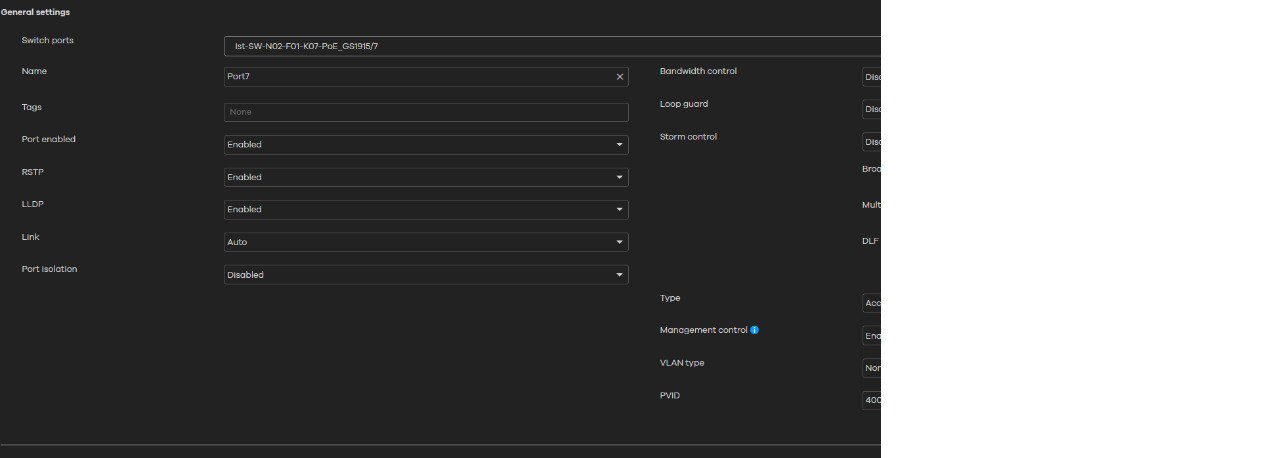The width and height of the screenshot is (1280, 458).
Task: Click the PVID input field
Action: click(871, 400)
